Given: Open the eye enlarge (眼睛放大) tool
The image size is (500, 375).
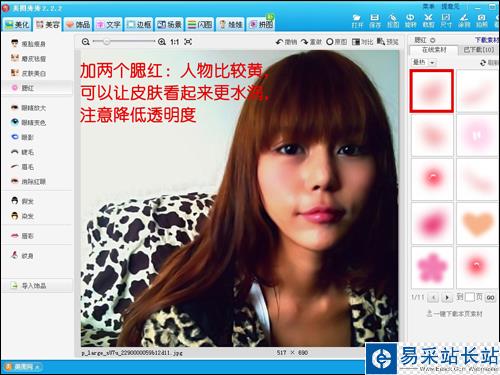Looking at the screenshot, I should 28,108.
